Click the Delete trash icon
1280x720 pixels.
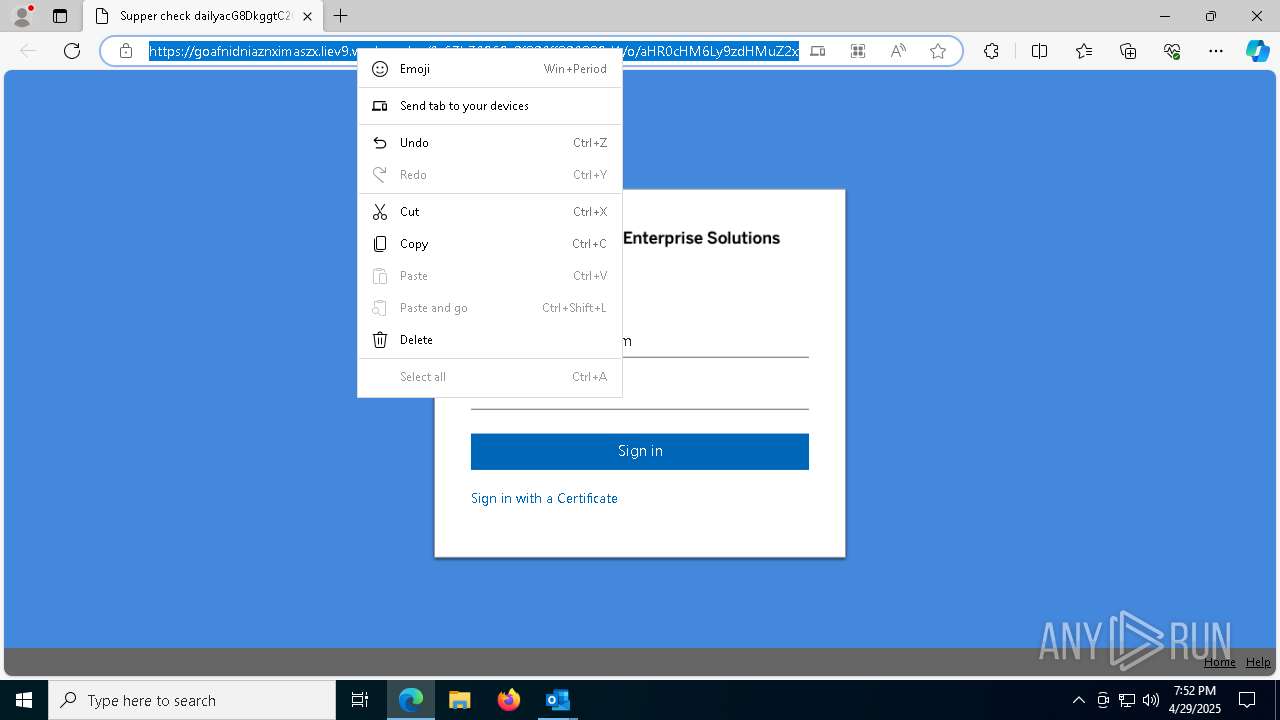[380, 340]
